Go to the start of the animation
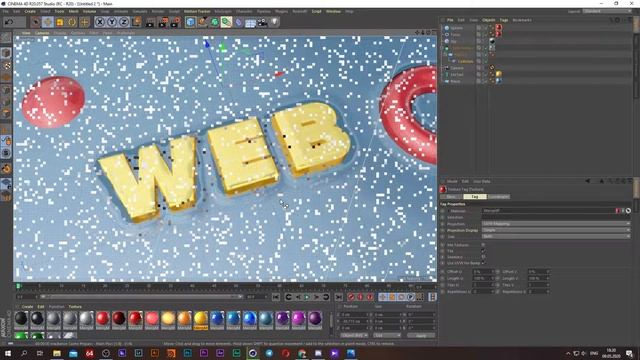 tap(276, 297)
